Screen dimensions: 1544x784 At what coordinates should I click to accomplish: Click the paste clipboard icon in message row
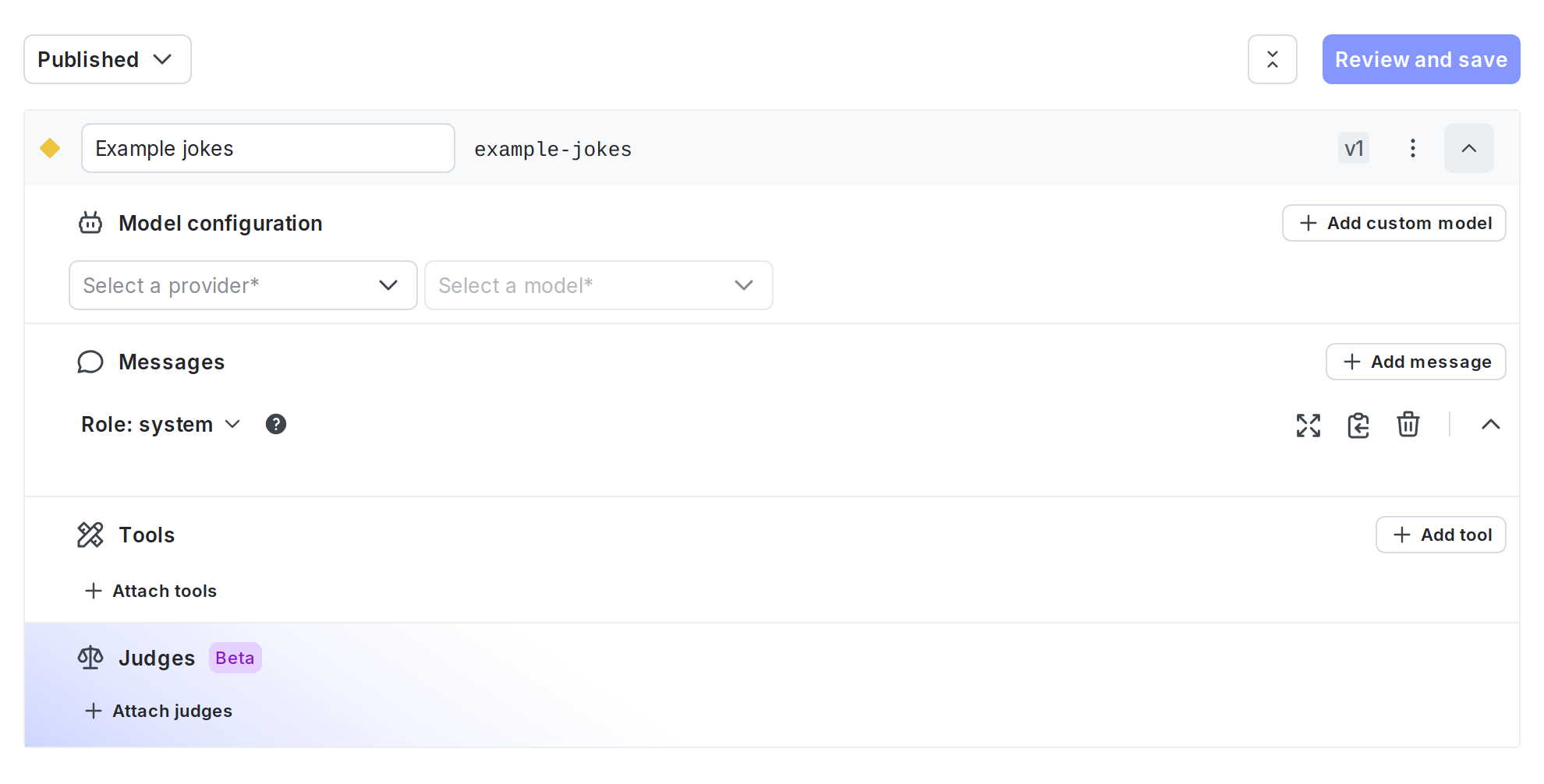point(1358,425)
